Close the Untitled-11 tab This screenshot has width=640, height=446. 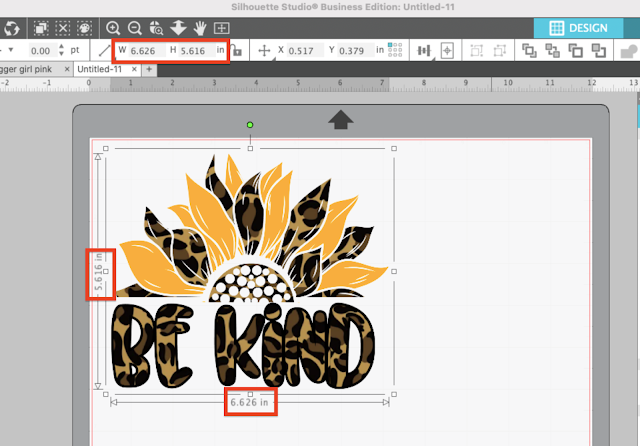click(x=134, y=69)
